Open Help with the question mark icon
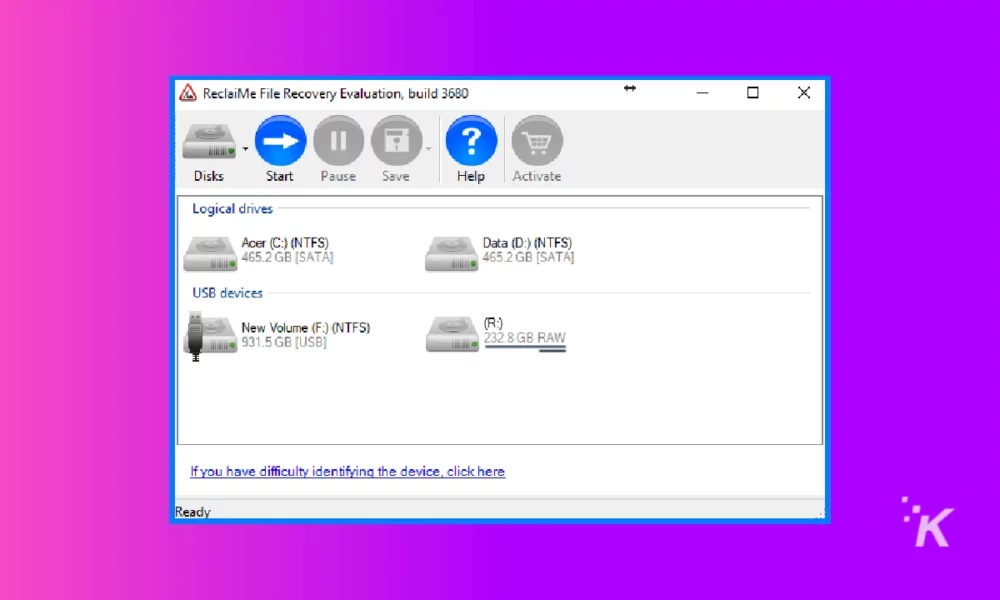The height and width of the screenshot is (600, 1000). coord(471,142)
